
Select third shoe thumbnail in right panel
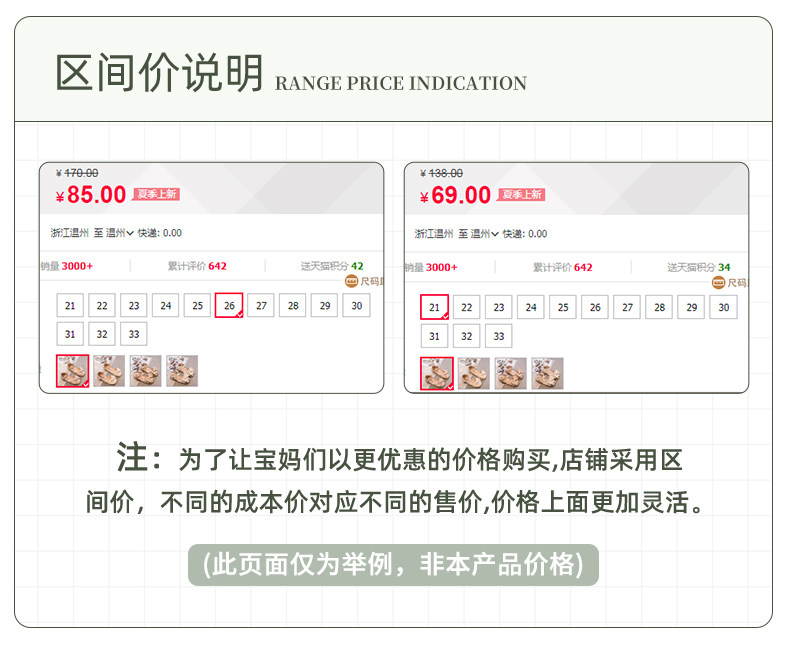pos(510,372)
